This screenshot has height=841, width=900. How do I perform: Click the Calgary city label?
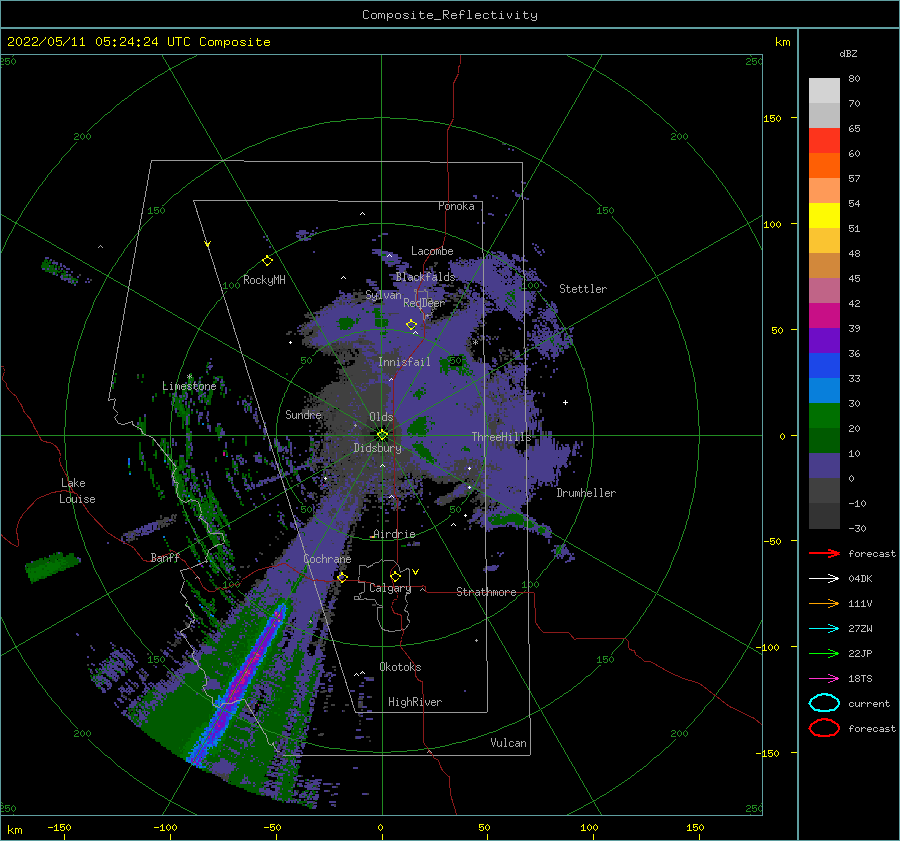390,588
